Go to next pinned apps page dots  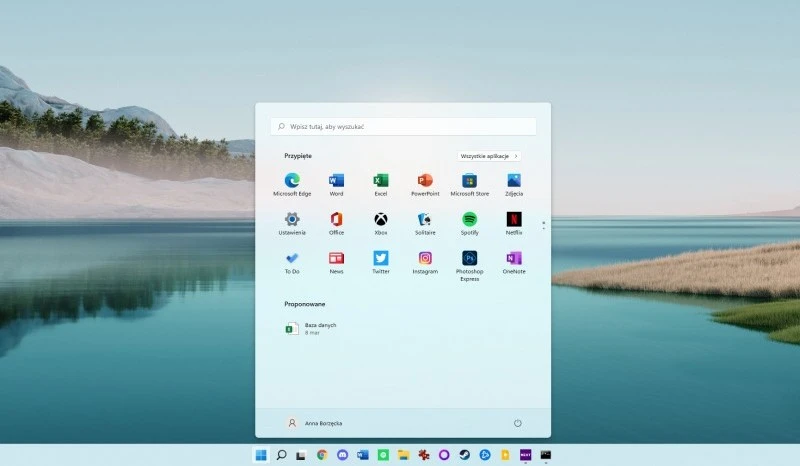(x=543, y=226)
